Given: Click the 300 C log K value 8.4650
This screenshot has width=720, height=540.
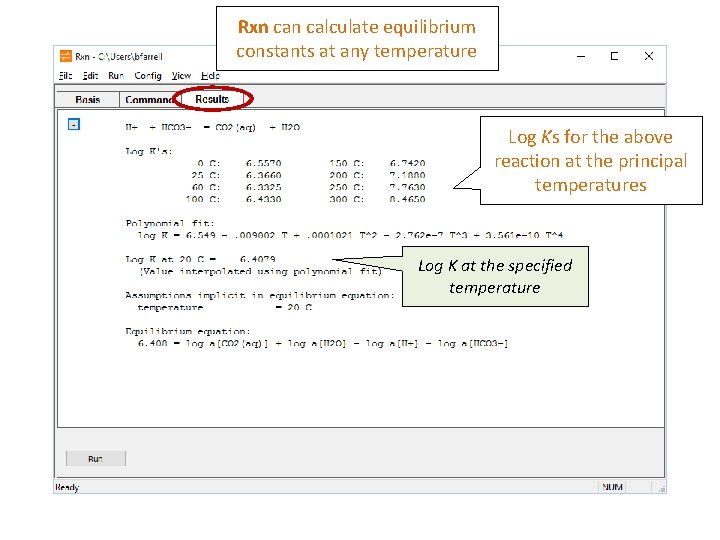Looking at the screenshot, I should click(x=407, y=199).
